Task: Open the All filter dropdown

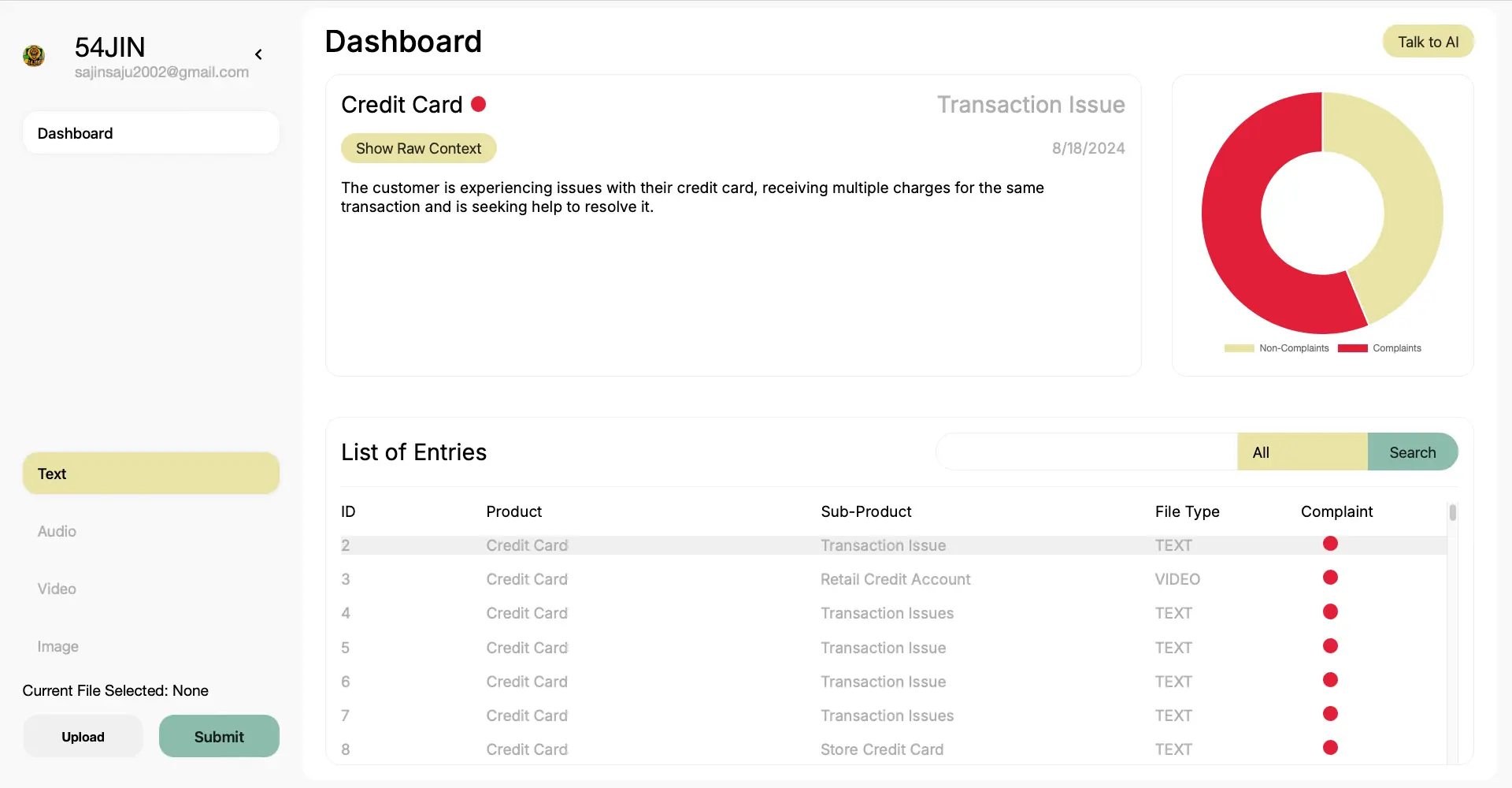Action: (1302, 452)
